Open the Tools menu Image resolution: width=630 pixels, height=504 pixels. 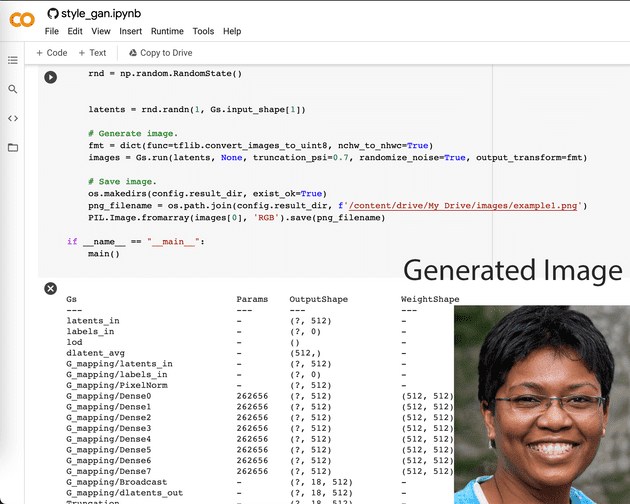(x=203, y=31)
